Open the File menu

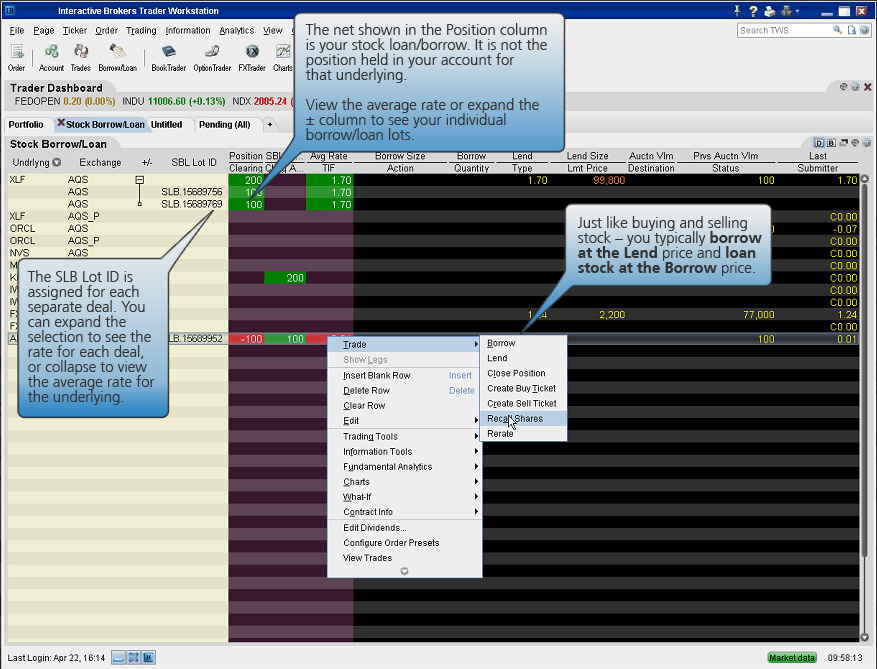(17, 30)
